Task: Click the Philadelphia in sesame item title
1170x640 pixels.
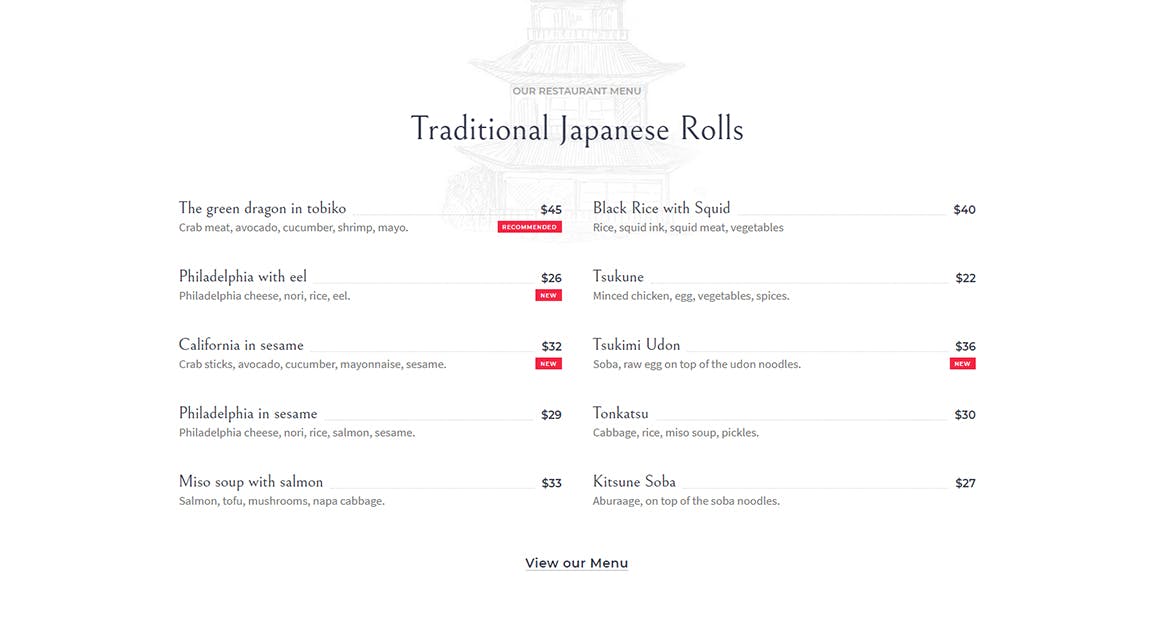Action: tap(248, 414)
